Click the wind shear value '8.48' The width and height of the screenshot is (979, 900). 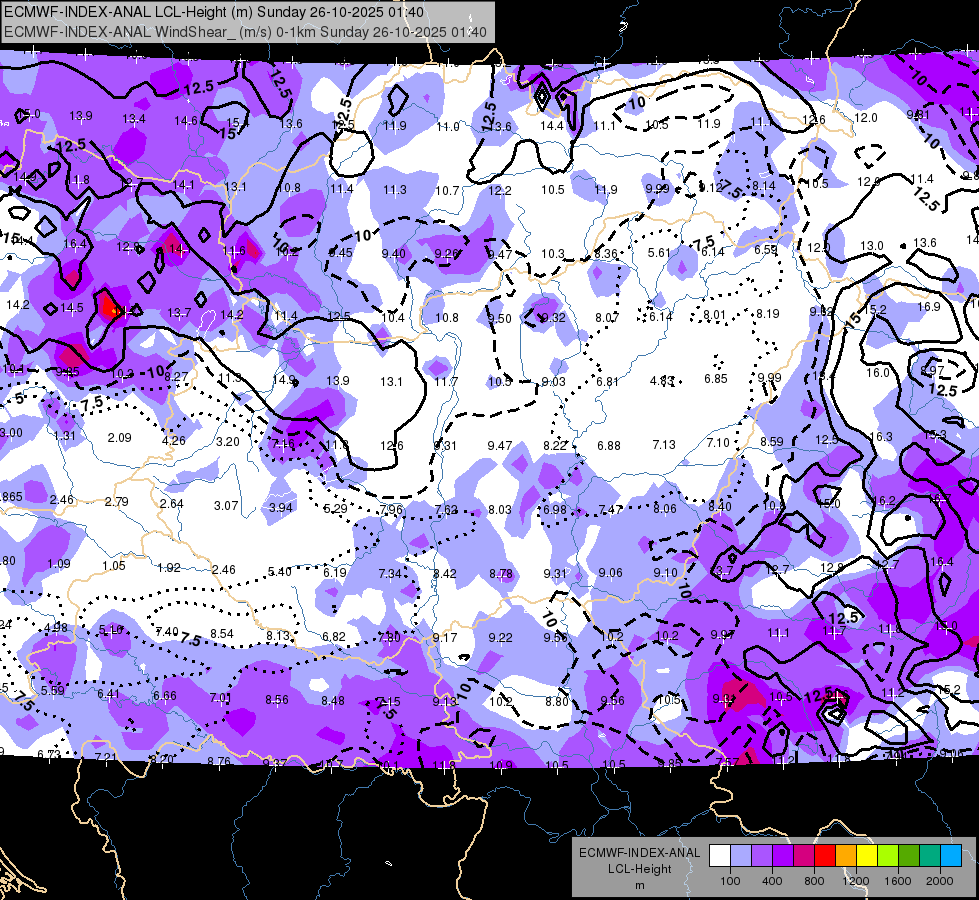[333, 701]
